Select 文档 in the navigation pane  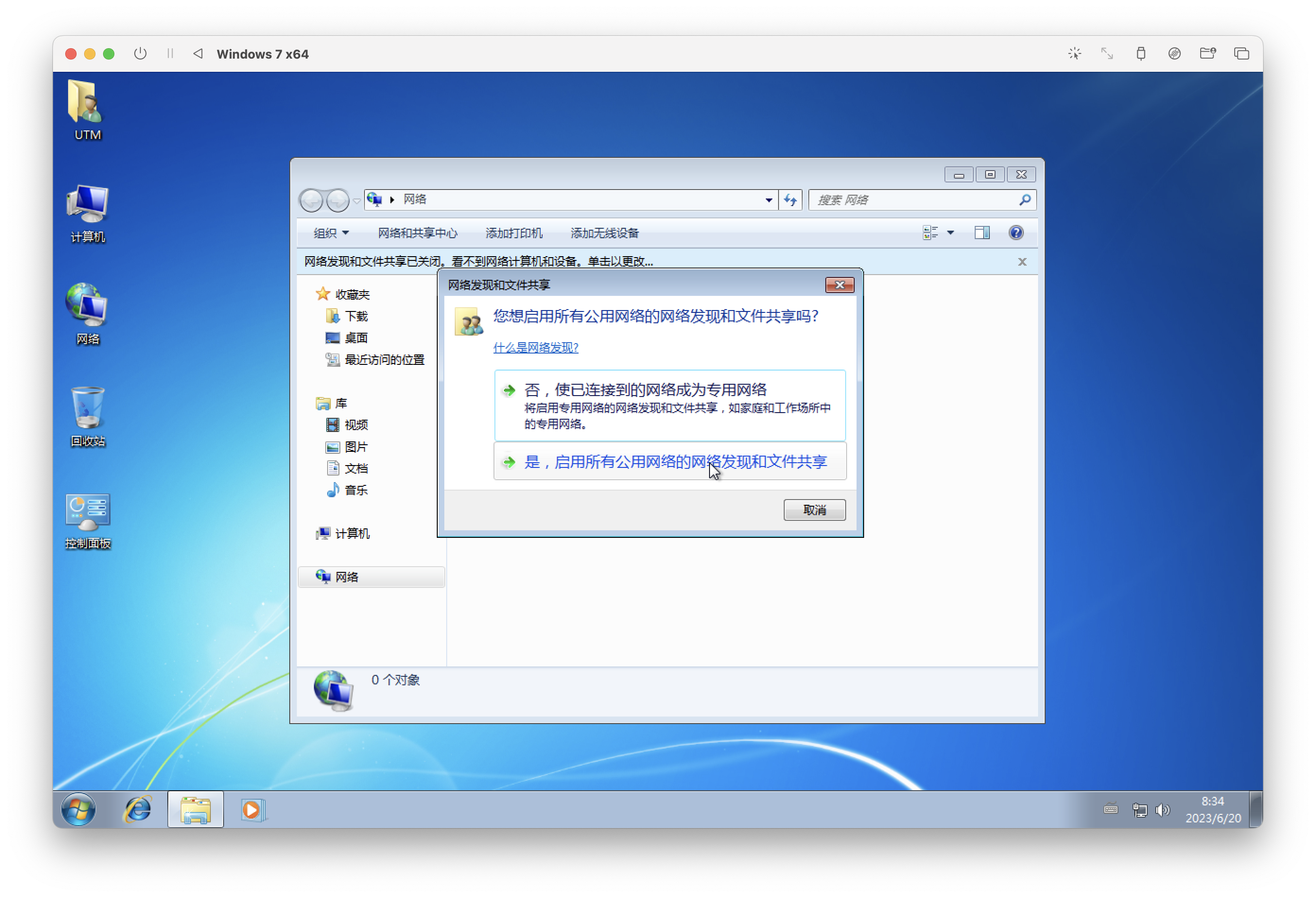pyautogui.click(x=357, y=468)
